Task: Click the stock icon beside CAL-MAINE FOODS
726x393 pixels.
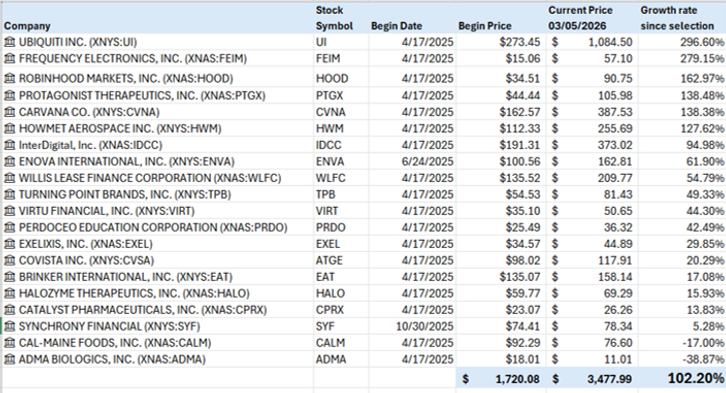Action: coord(9,343)
